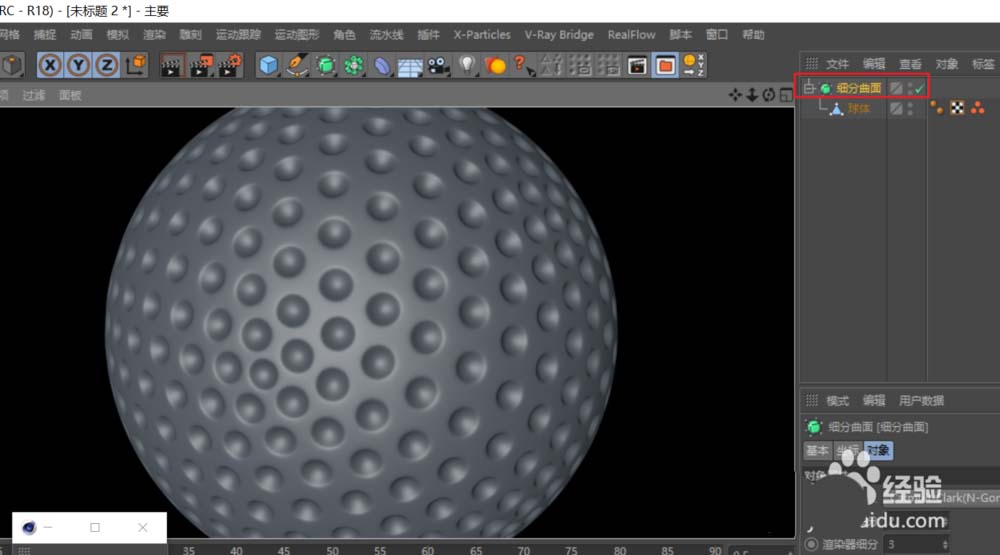Click the viewport rotate camera icon

point(768,95)
